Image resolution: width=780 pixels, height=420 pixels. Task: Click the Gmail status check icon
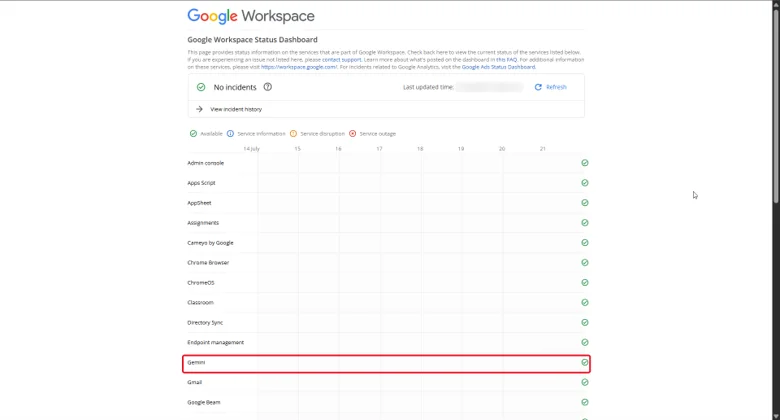[585, 382]
